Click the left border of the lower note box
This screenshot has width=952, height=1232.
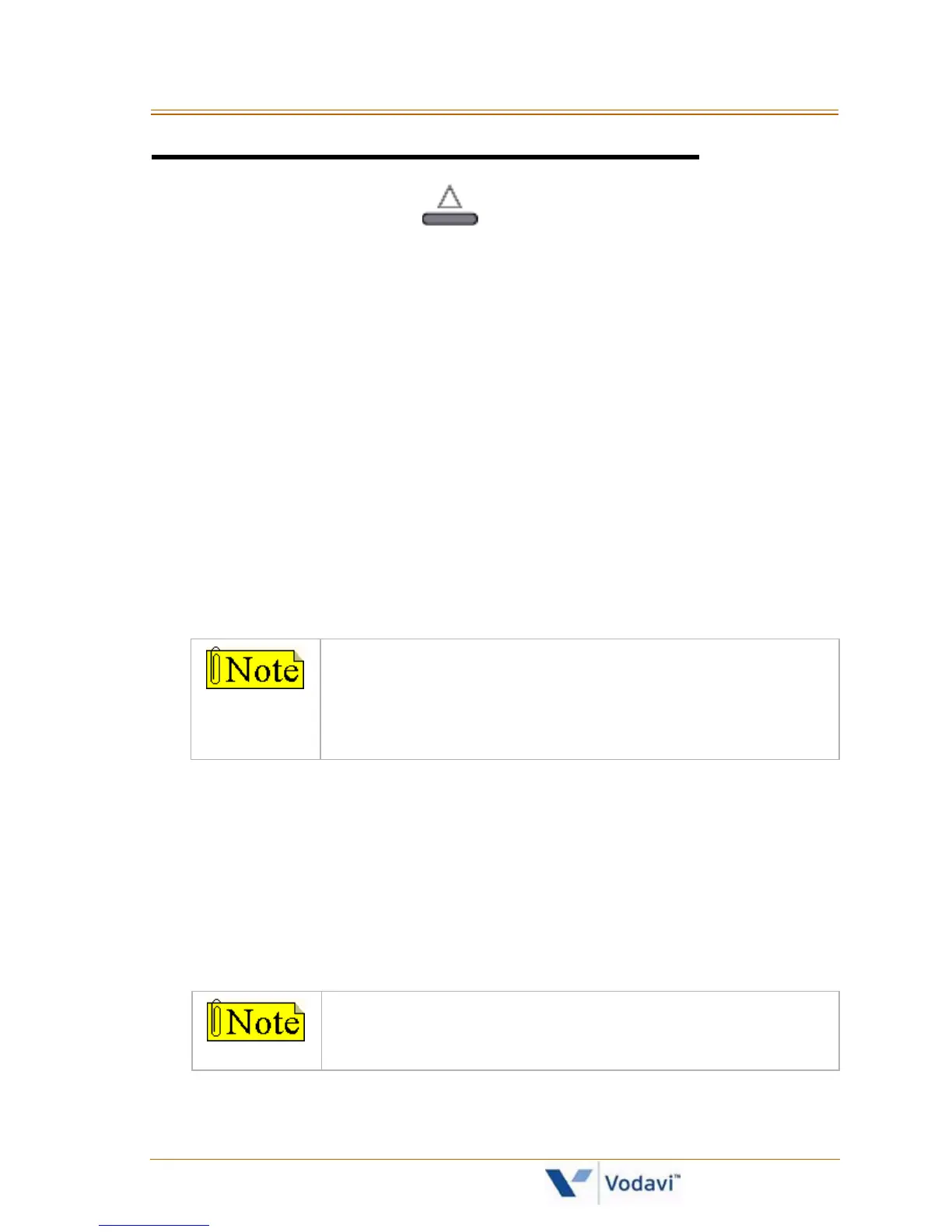tap(192, 1031)
